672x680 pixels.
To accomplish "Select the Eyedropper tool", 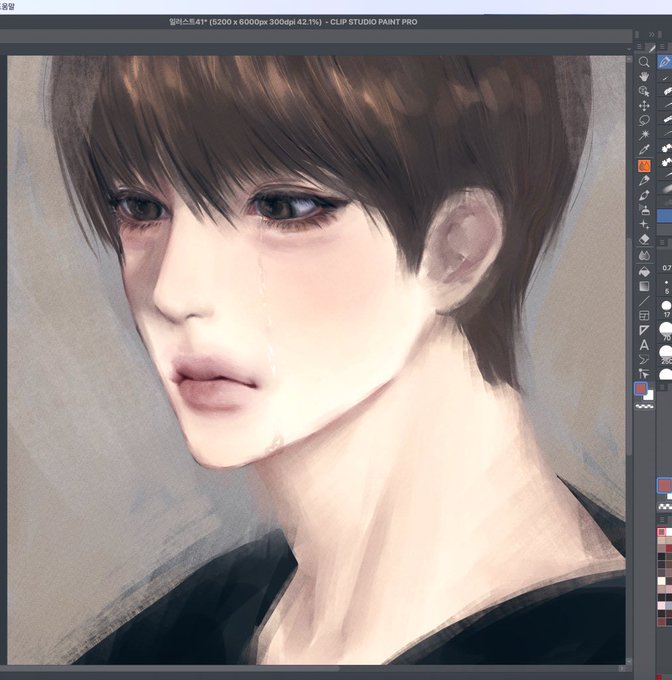I will (x=644, y=150).
